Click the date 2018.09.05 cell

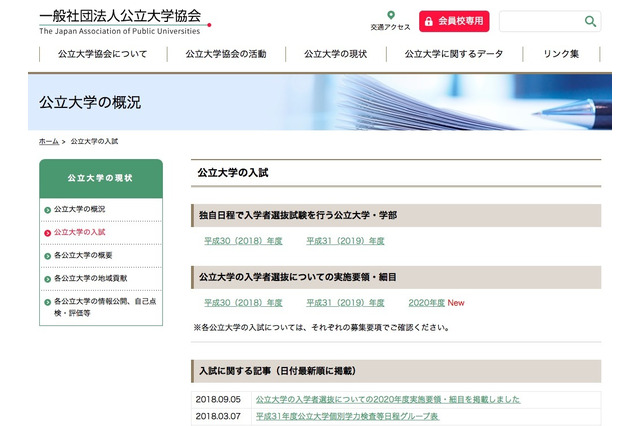218,399
